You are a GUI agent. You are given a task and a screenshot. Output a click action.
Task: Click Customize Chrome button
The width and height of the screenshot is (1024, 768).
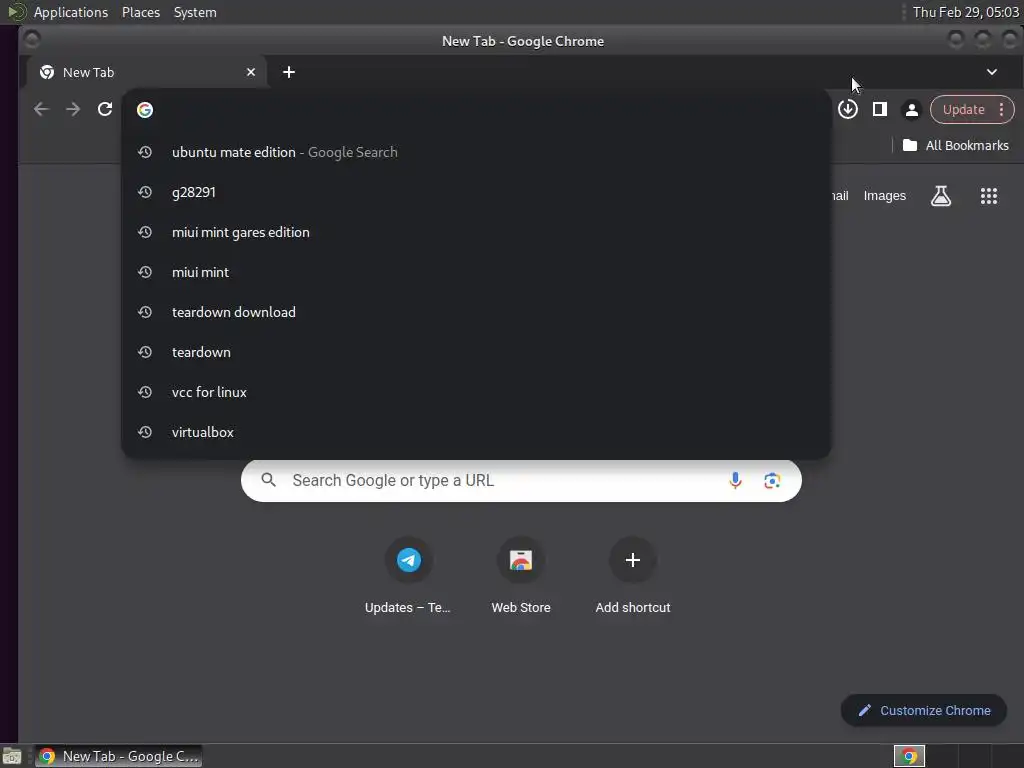[923, 711]
